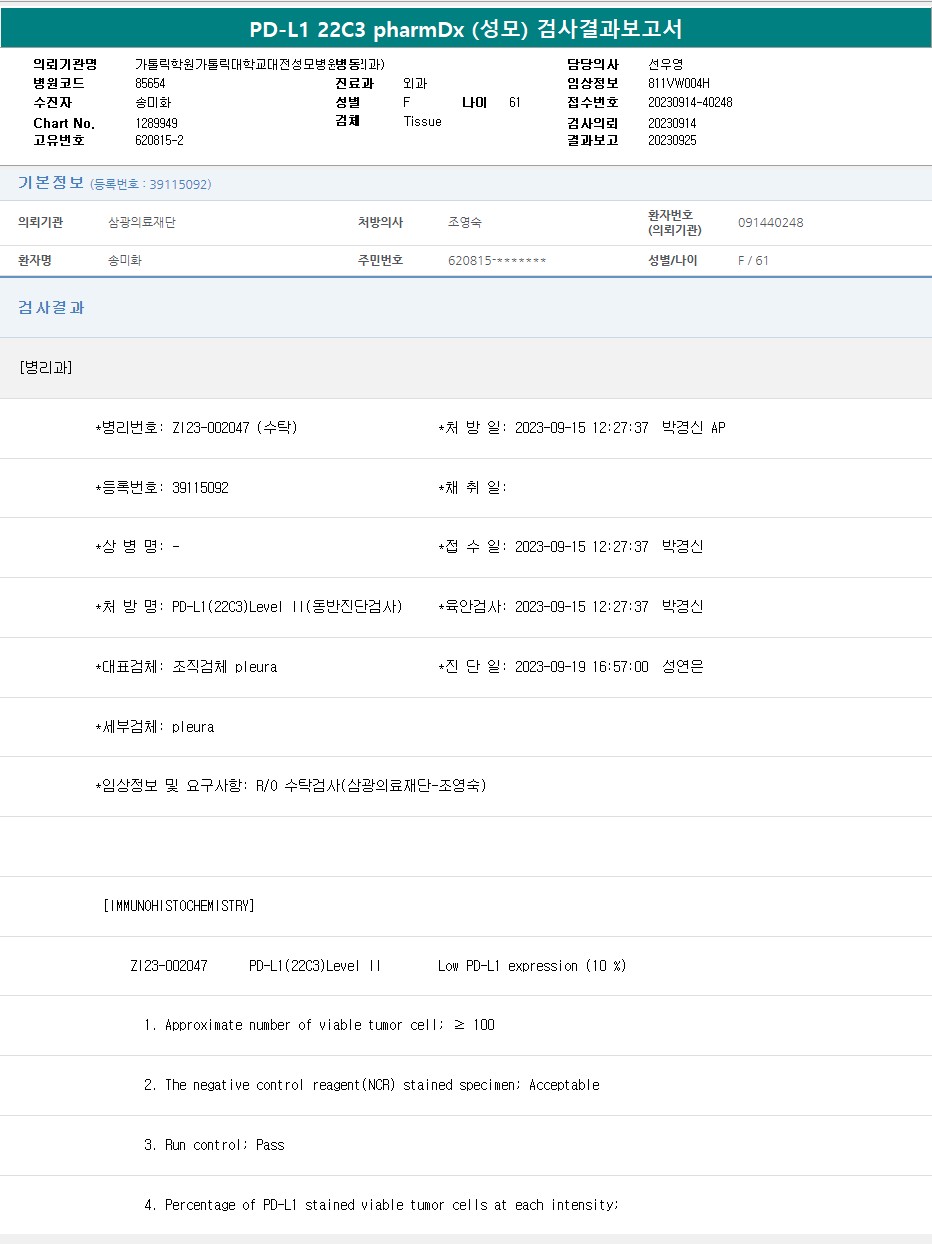The height and width of the screenshot is (1244, 932).
Task: Select the [병리과] department label
Action: point(46,368)
